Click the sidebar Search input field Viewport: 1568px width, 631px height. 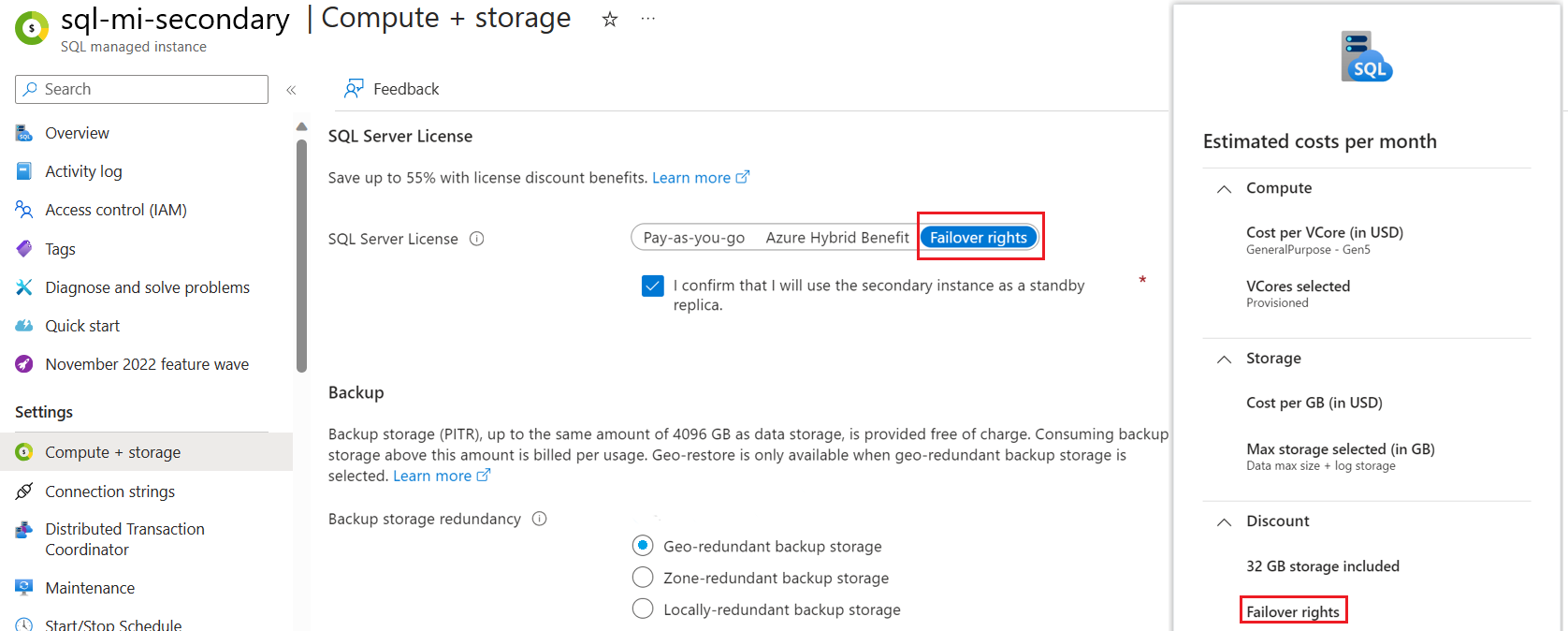point(150,89)
